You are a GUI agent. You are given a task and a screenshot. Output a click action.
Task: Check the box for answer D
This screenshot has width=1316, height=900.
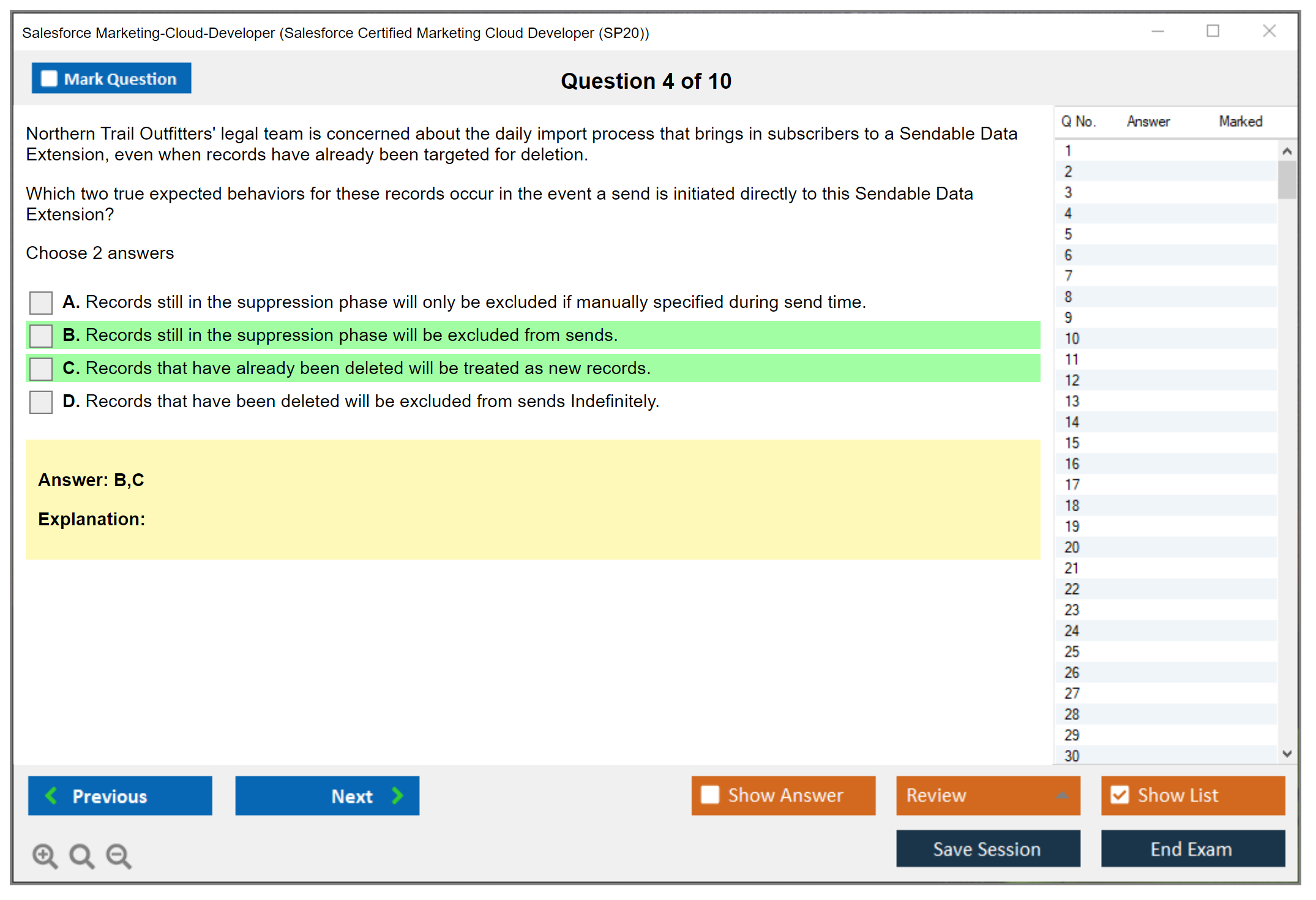click(x=41, y=402)
